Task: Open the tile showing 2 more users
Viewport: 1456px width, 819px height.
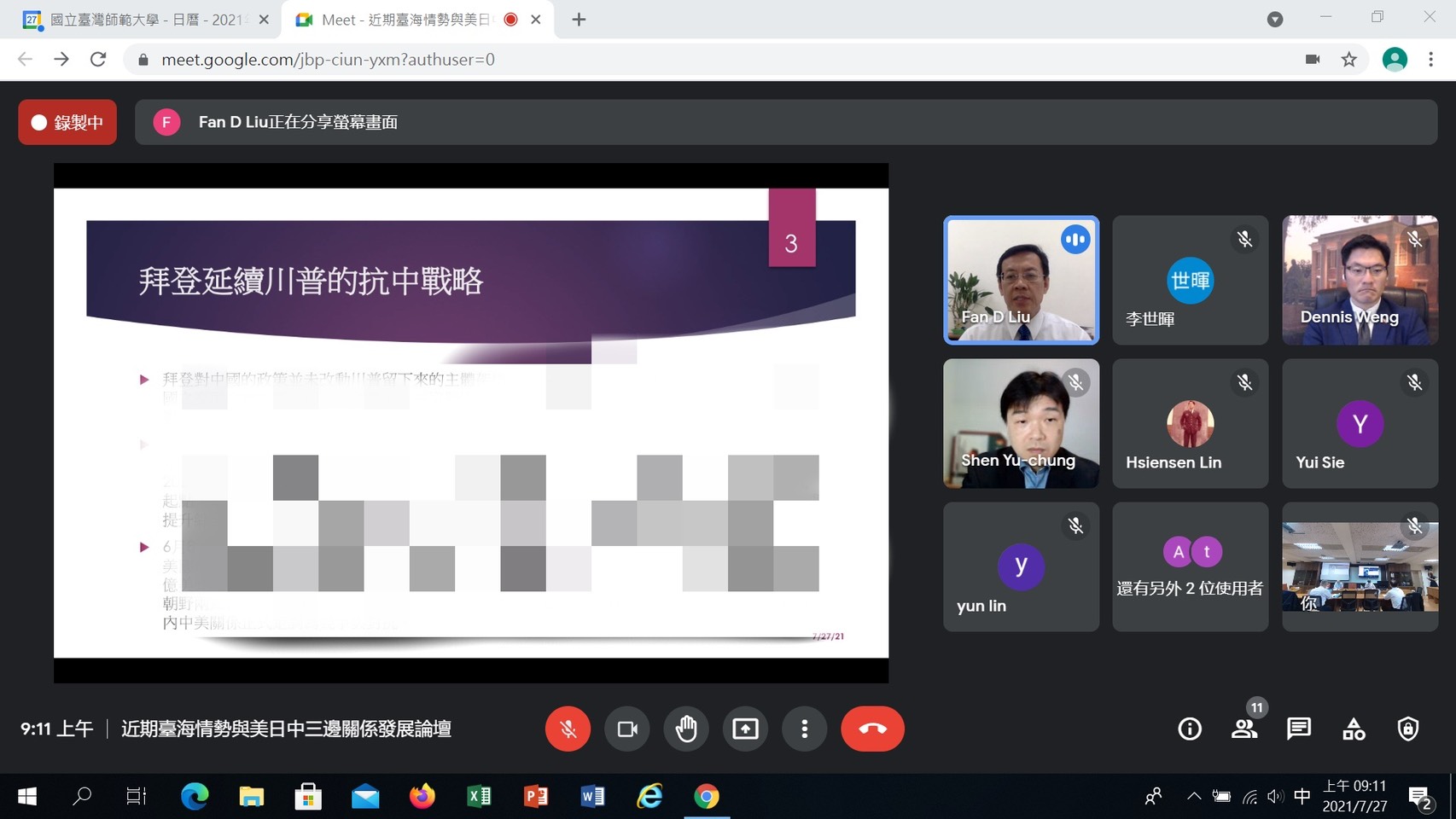Action: tap(1190, 566)
